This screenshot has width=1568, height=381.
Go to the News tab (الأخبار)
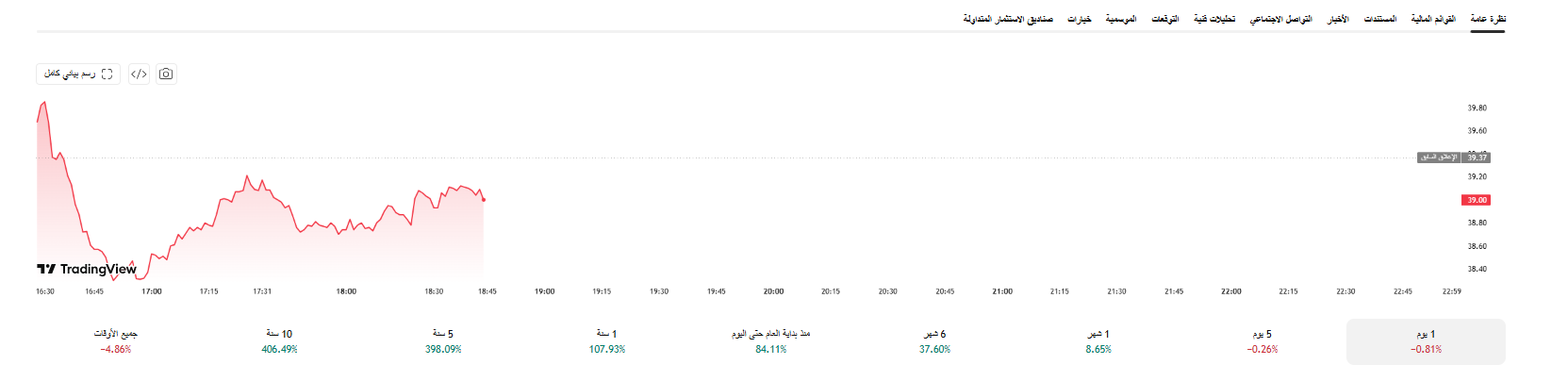click(1338, 19)
